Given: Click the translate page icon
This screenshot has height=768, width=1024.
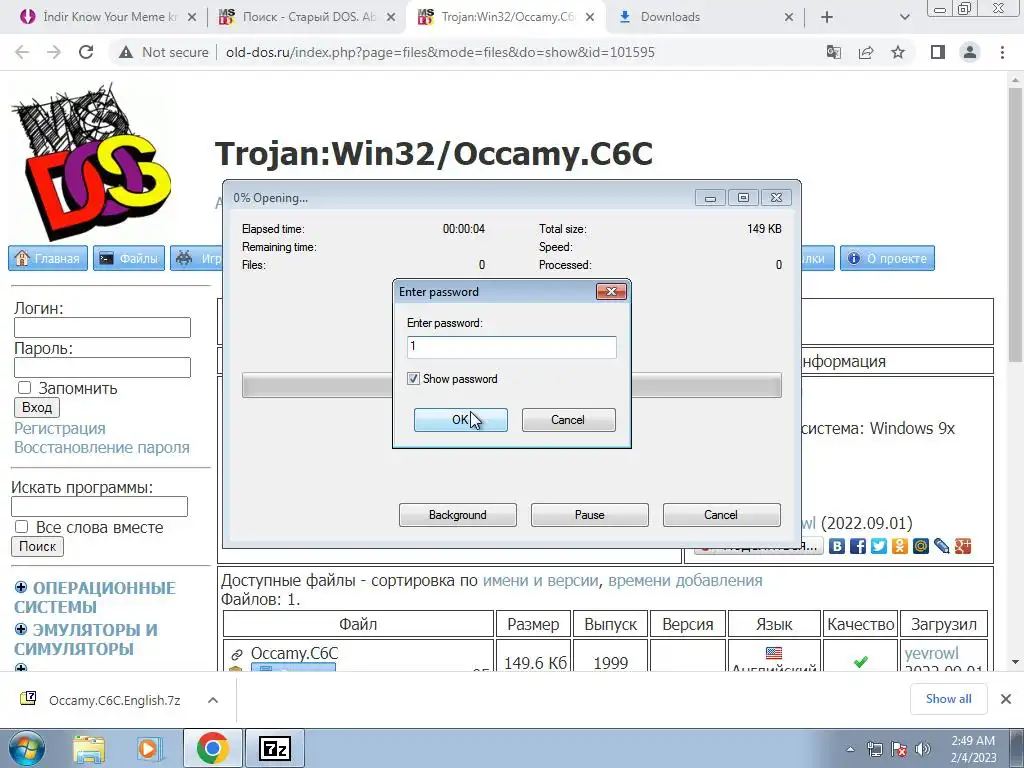Looking at the screenshot, I should (833, 52).
